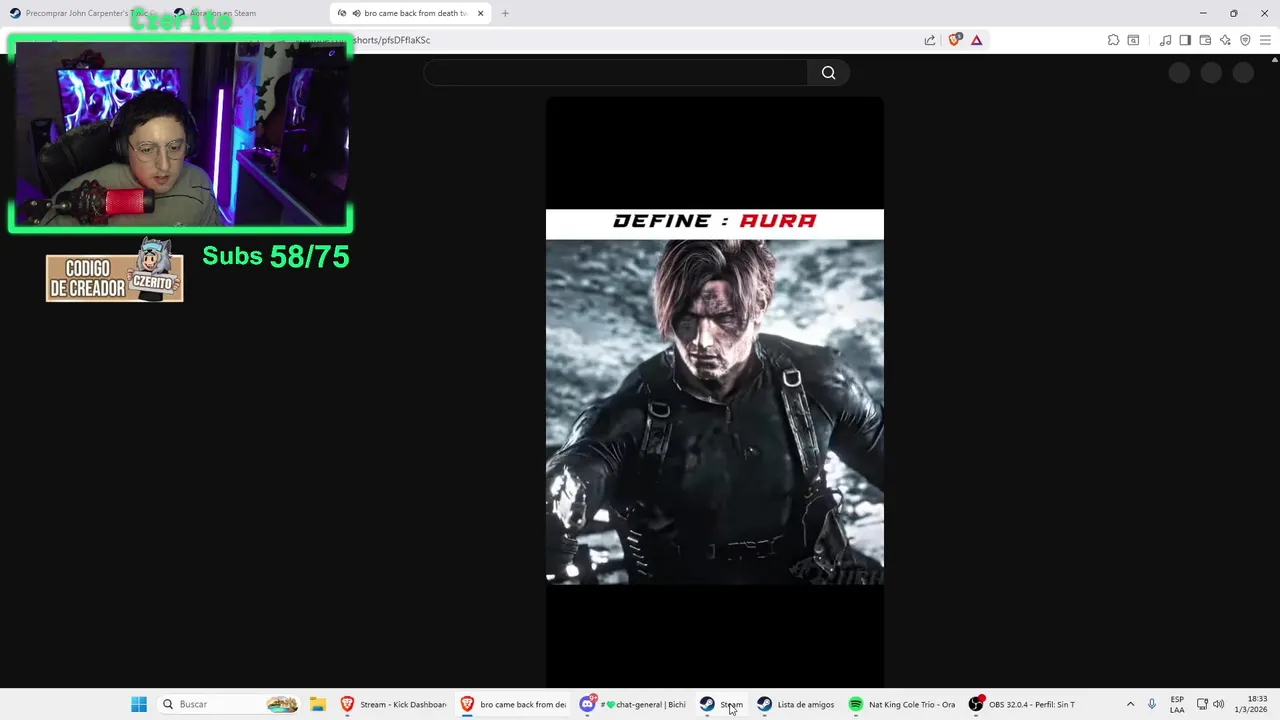
Task: Open File Explorer from the taskbar
Action: [x=318, y=704]
